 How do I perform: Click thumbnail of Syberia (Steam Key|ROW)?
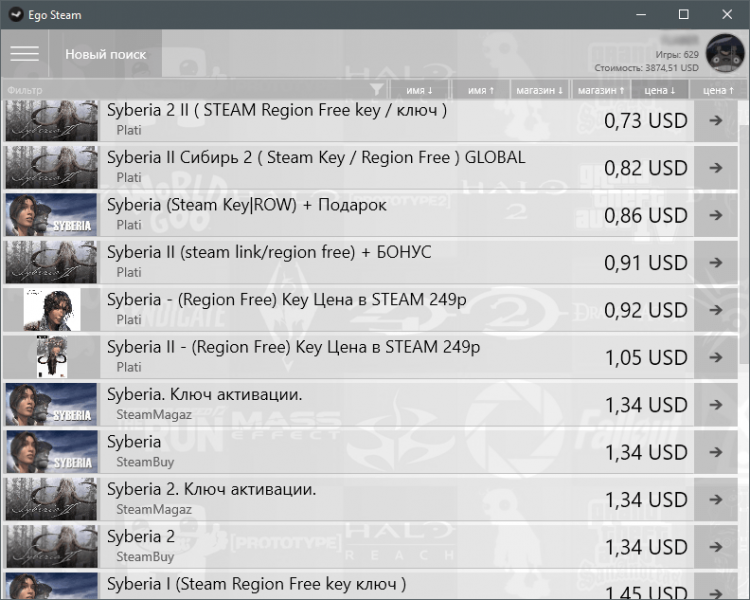click(52, 215)
